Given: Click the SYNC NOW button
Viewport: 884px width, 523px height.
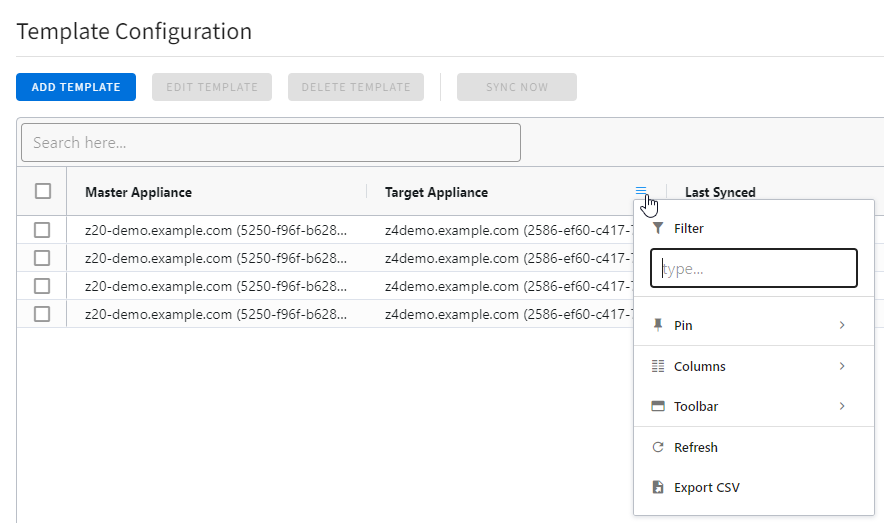Looking at the screenshot, I should pyautogui.click(x=517, y=87).
